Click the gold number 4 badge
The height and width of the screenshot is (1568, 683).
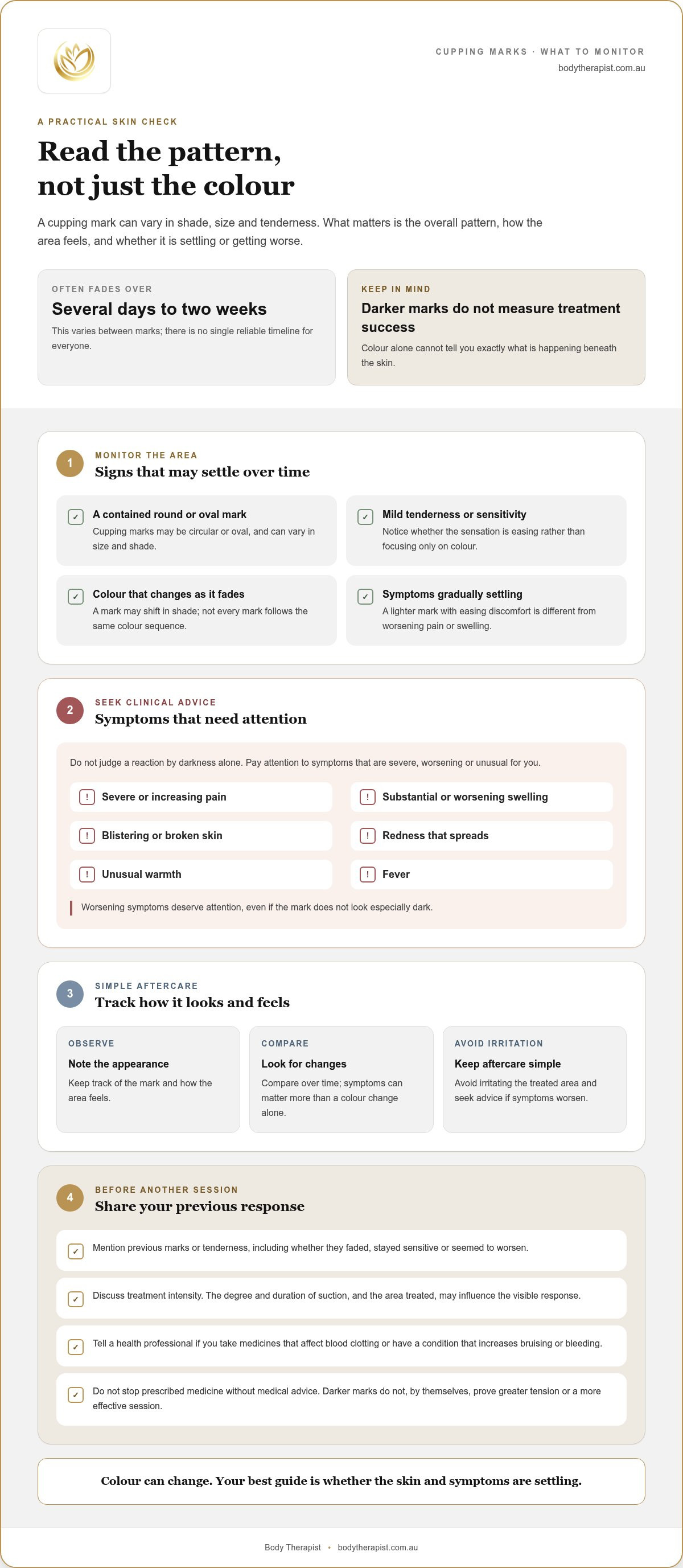click(x=70, y=1198)
